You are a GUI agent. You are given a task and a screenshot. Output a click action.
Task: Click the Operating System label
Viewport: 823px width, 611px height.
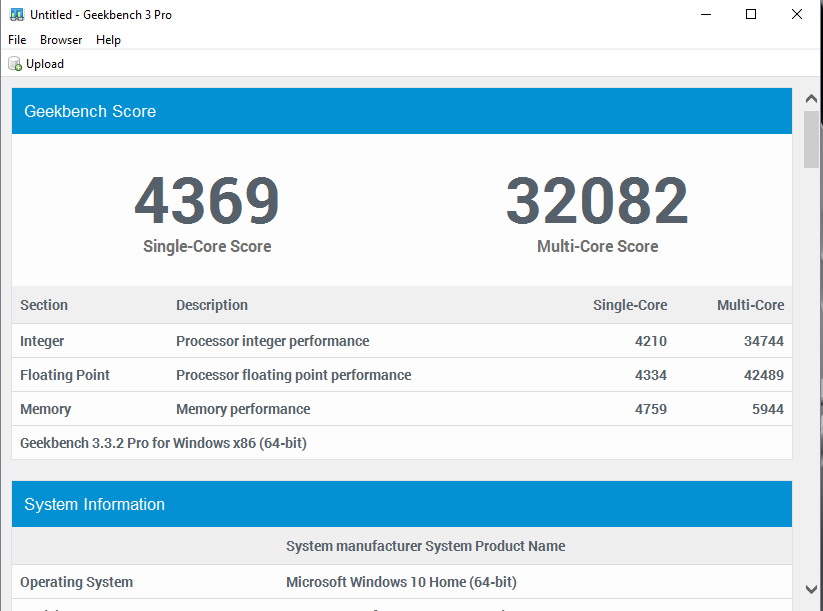pos(77,582)
